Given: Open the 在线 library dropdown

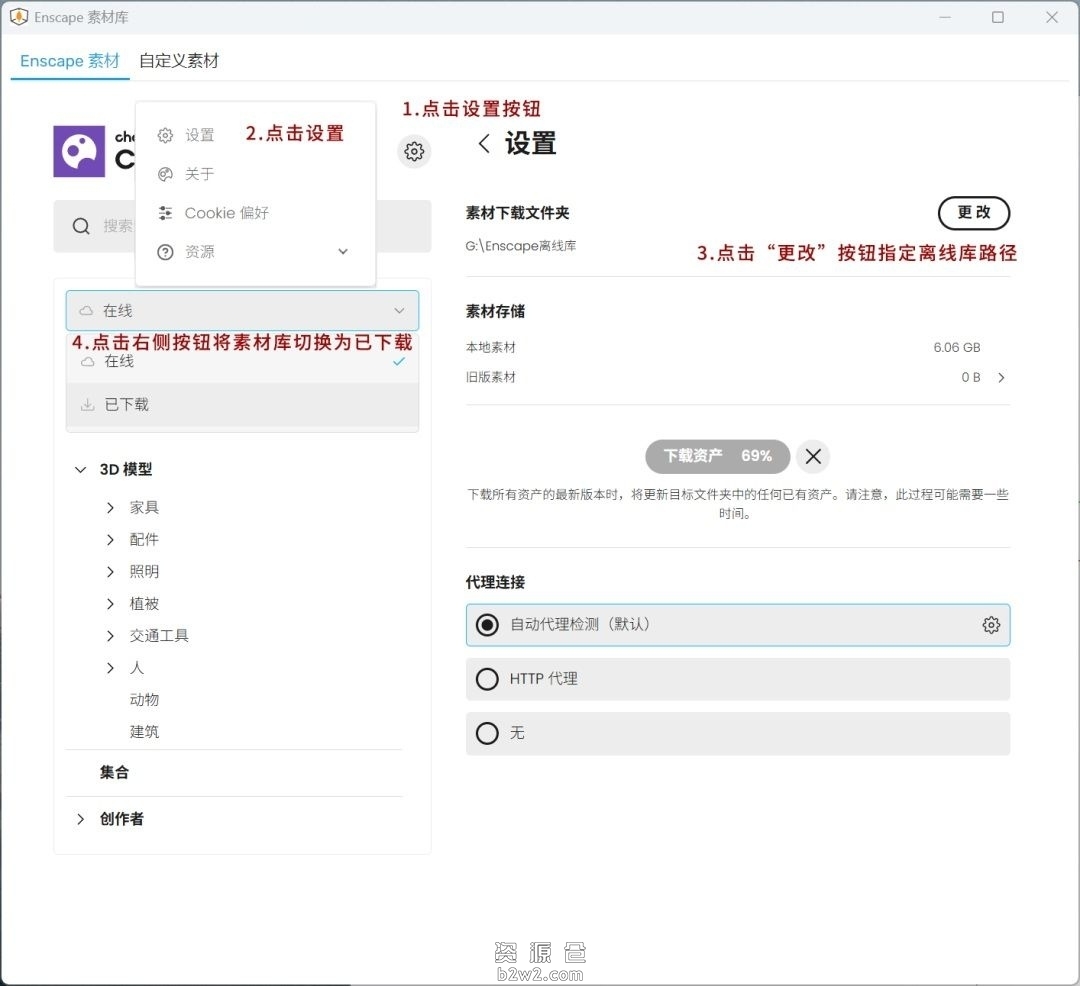Looking at the screenshot, I should [242, 310].
